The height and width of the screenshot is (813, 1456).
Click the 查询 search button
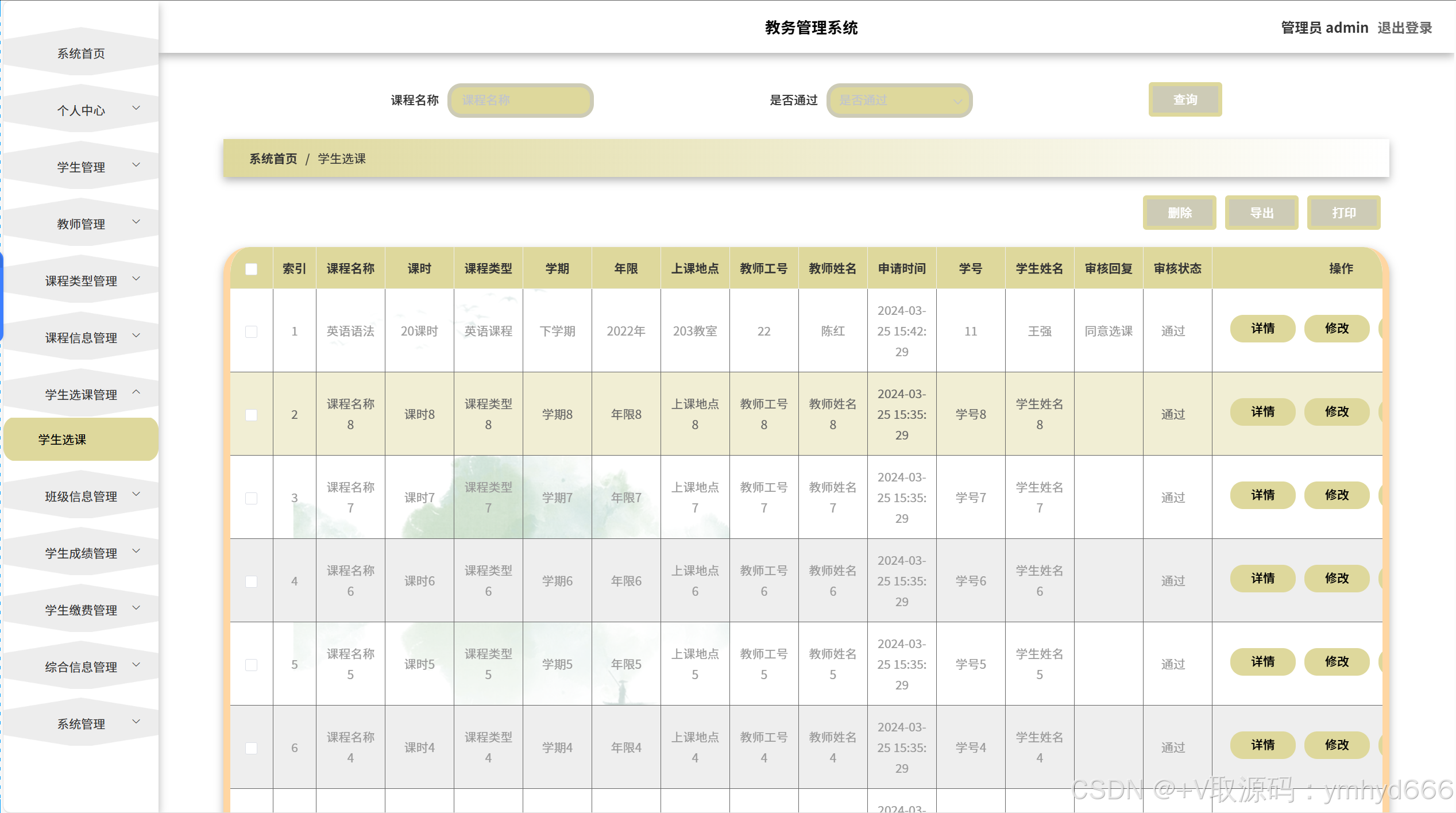(1184, 99)
